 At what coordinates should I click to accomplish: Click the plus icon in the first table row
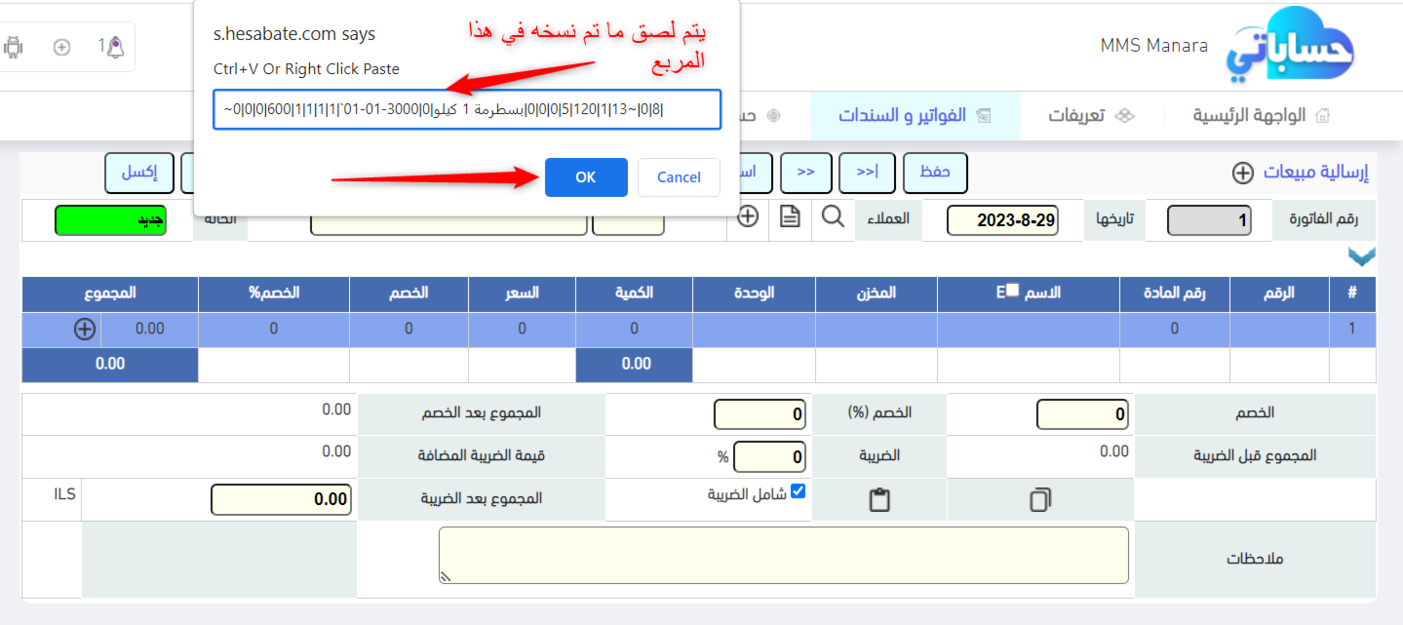coord(85,328)
